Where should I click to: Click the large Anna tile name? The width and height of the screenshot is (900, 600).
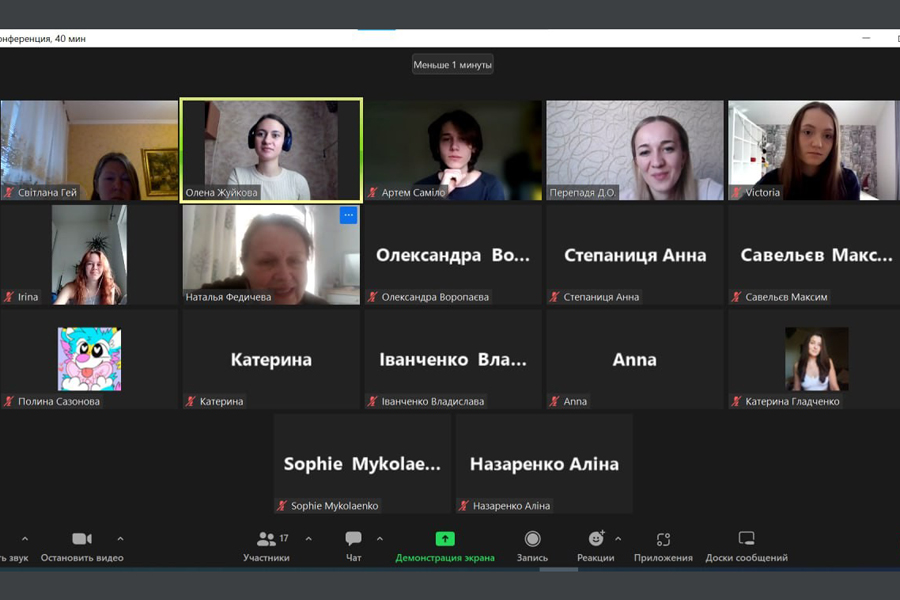tap(634, 359)
